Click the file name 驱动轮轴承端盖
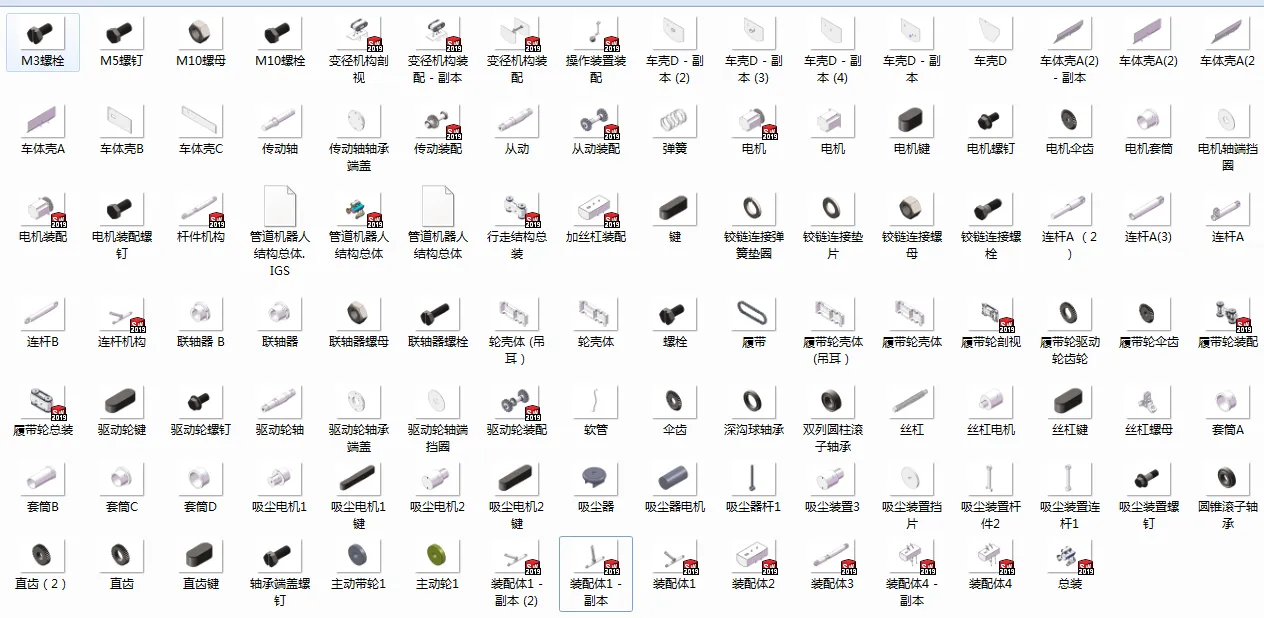Viewport: 1264px width, 618px height. click(x=359, y=438)
